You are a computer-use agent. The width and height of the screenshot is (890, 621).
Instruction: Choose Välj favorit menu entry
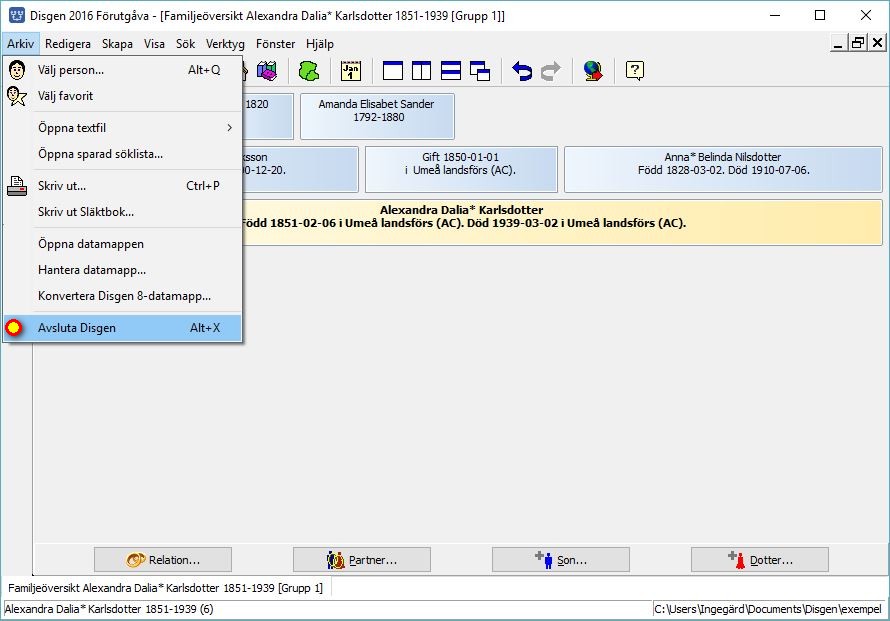tap(123, 96)
